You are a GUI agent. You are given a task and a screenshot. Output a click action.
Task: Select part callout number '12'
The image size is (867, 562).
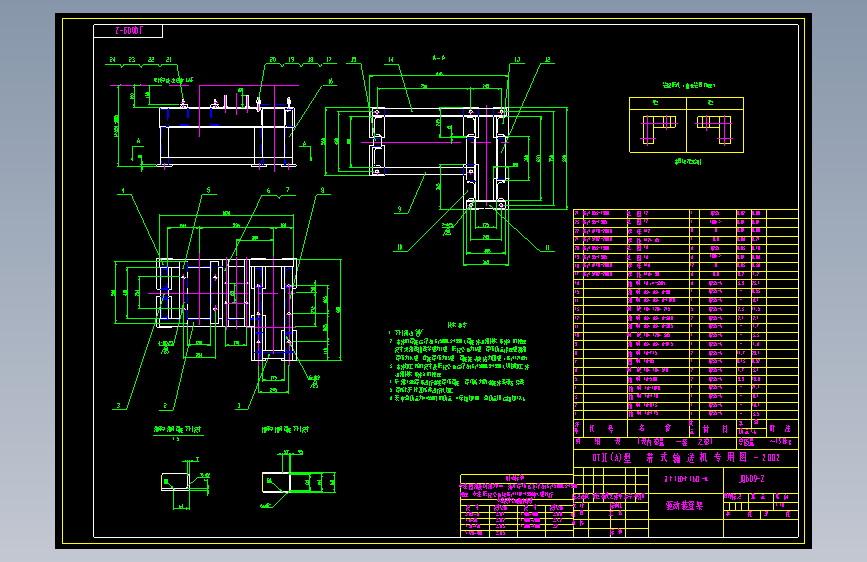coord(547,59)
